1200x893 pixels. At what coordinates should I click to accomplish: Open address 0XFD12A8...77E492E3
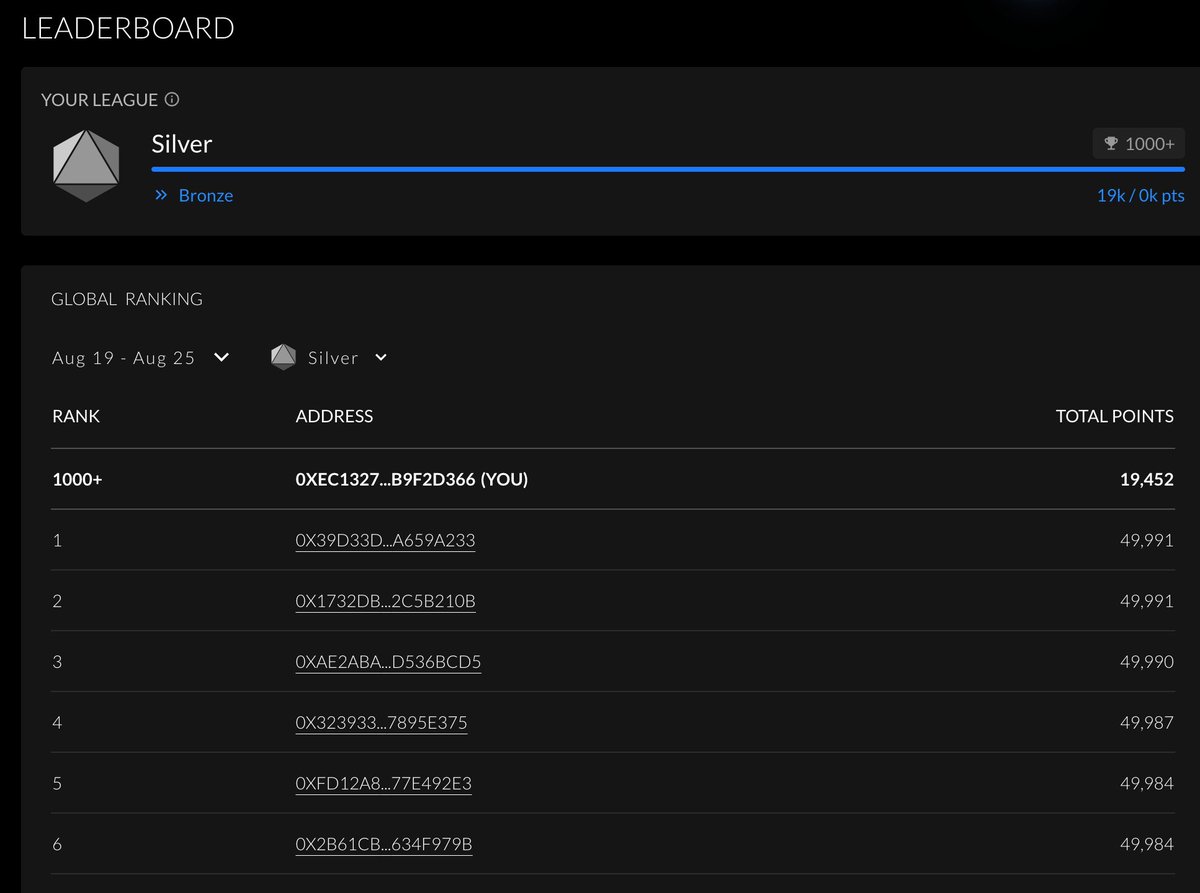coord(383,784)
